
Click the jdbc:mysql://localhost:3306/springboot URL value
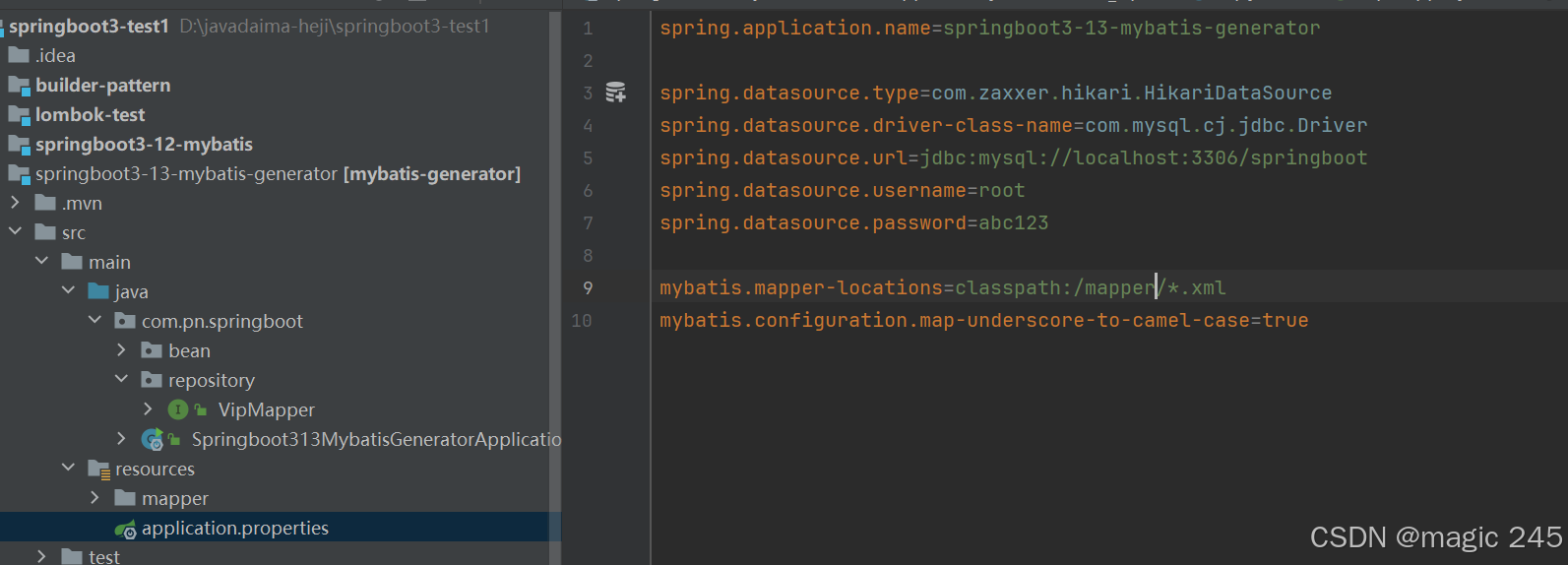point(1144,158)
